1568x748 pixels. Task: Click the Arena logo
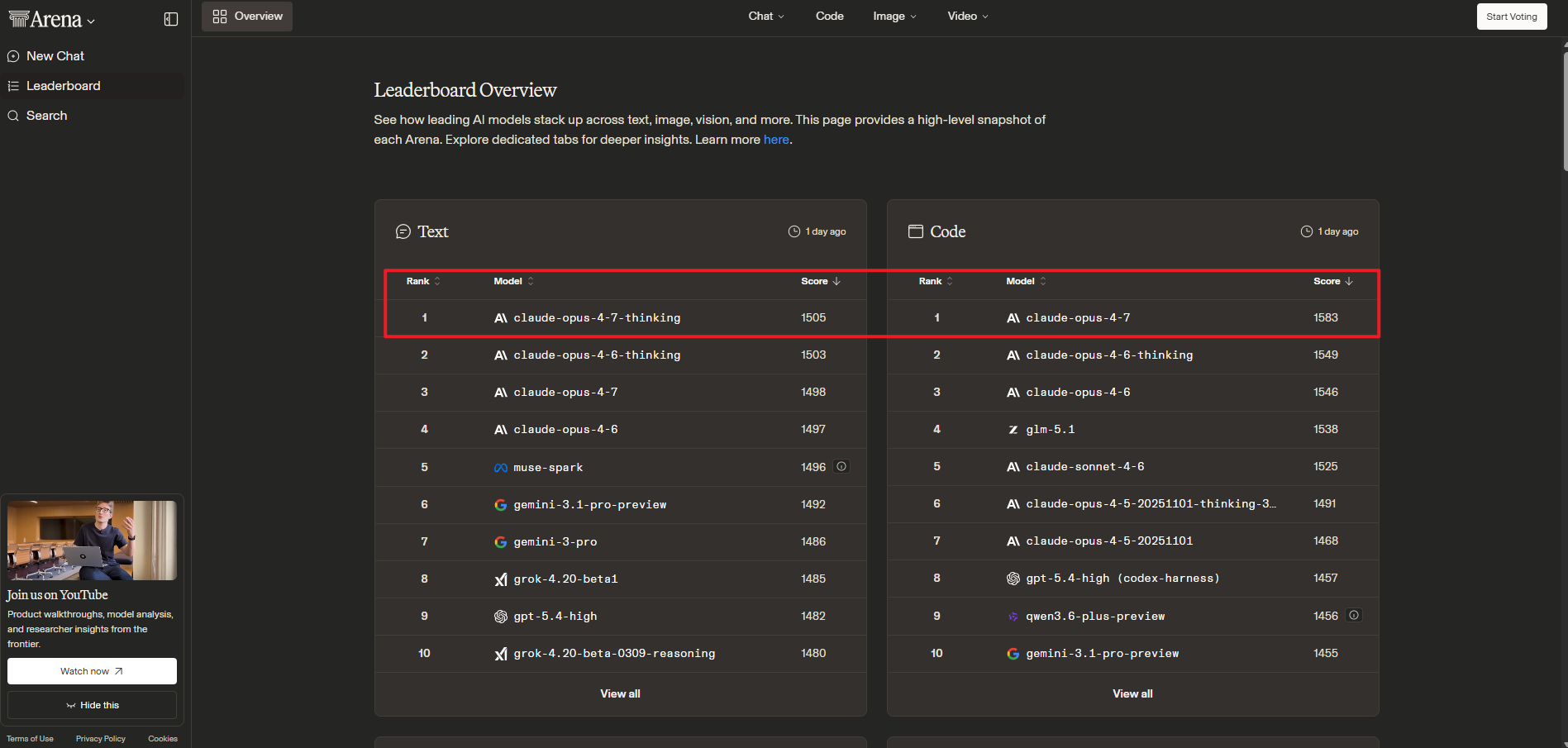click(45, 19)
